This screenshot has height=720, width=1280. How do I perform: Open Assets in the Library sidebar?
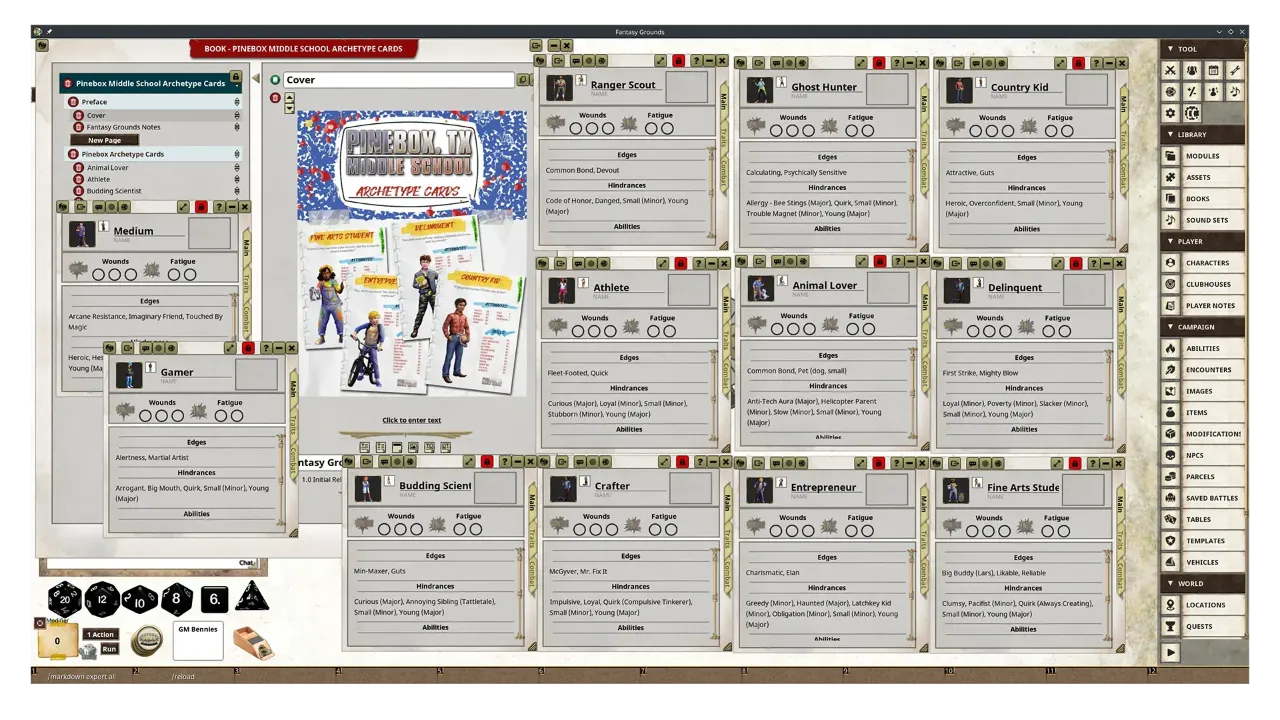1204,177
